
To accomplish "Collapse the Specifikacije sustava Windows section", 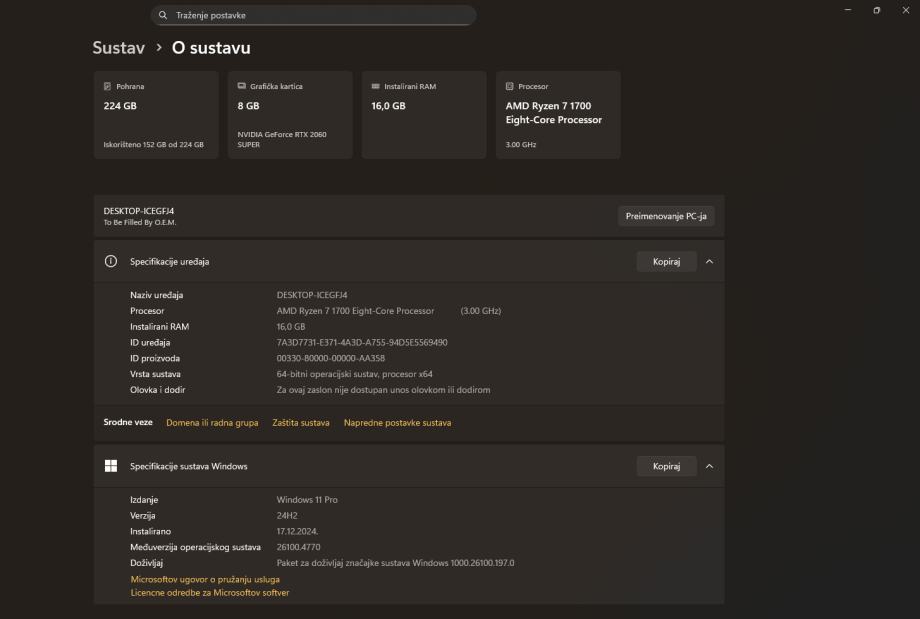I will tap(709, 466).
